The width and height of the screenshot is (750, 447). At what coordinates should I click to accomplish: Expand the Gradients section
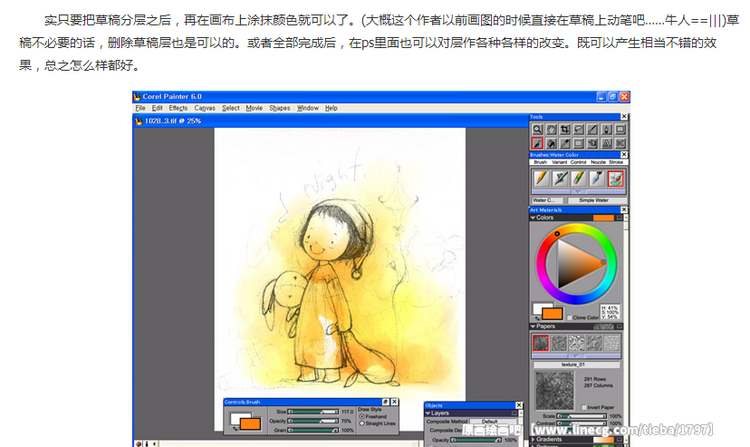click(x=533, y=439)
